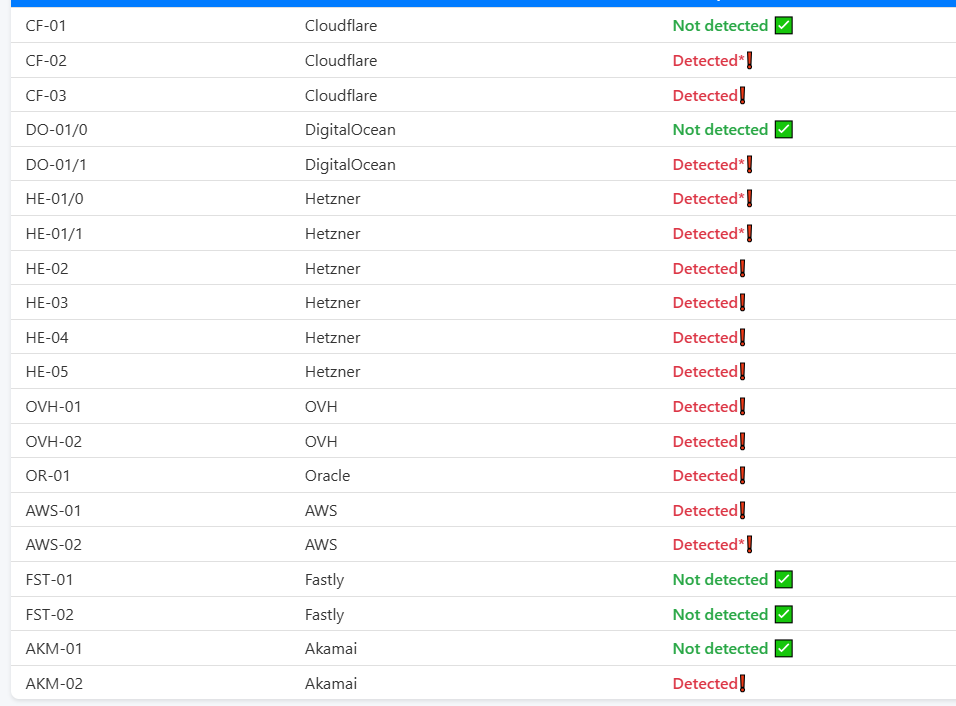The width and height of the screenshot is (956, 706).
Task: Click Hetzner provider in HE-04 row
Action: (x=332, y=338)
